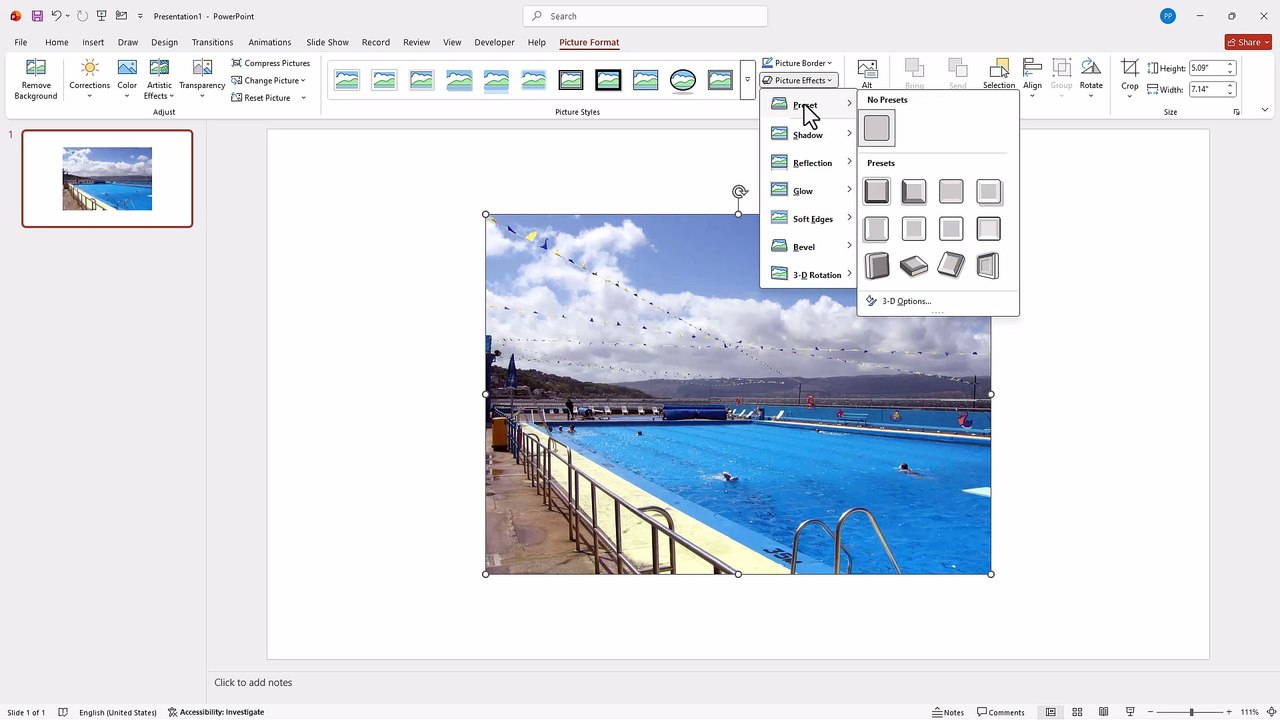
Task: Click Compress Pictures
Action: pos(270,63)
